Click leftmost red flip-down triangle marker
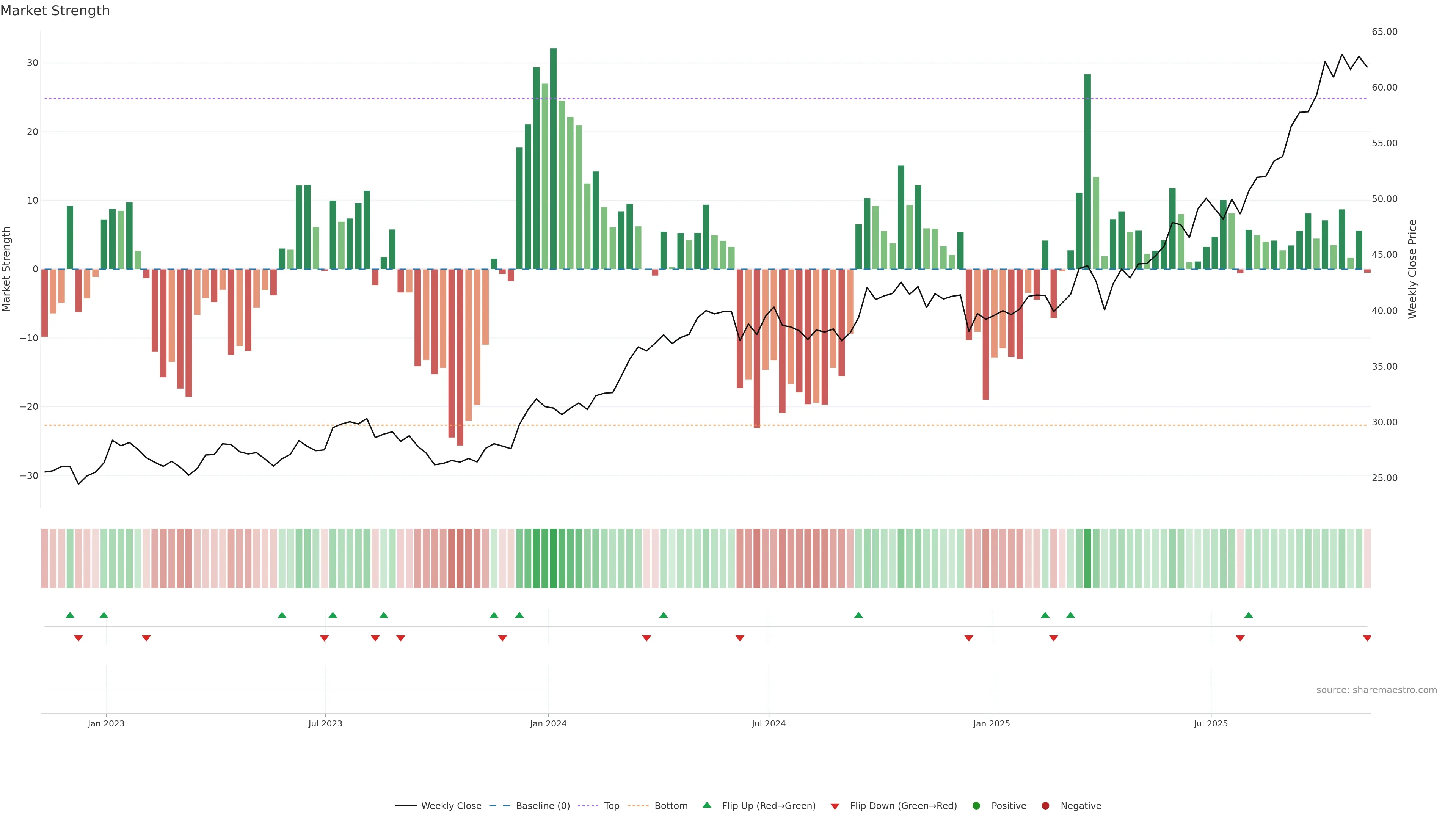The height and width of the screenshot is (819, 1456). point(78,638)
